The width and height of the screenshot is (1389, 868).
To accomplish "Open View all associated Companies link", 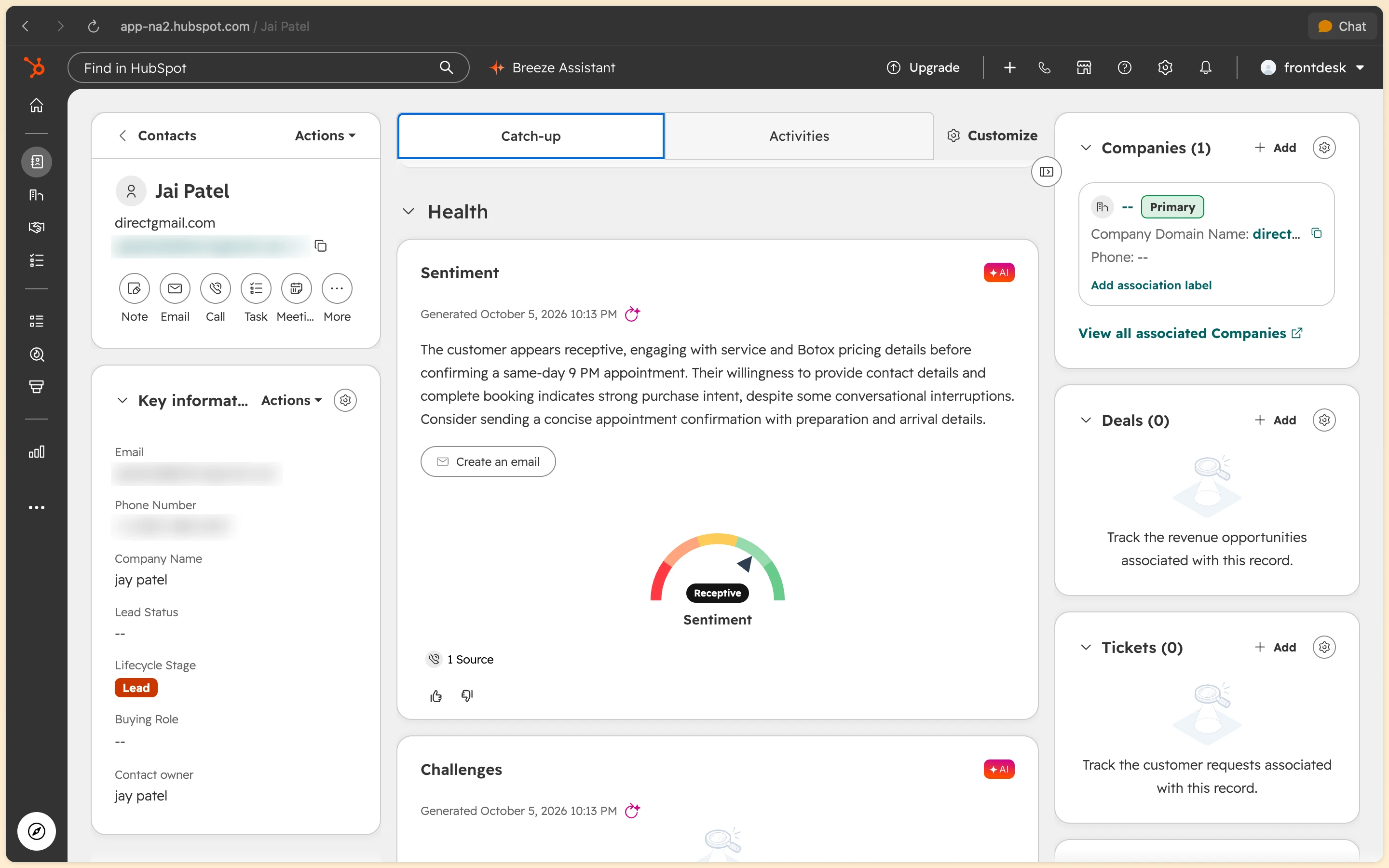I will pos(1190,334).
